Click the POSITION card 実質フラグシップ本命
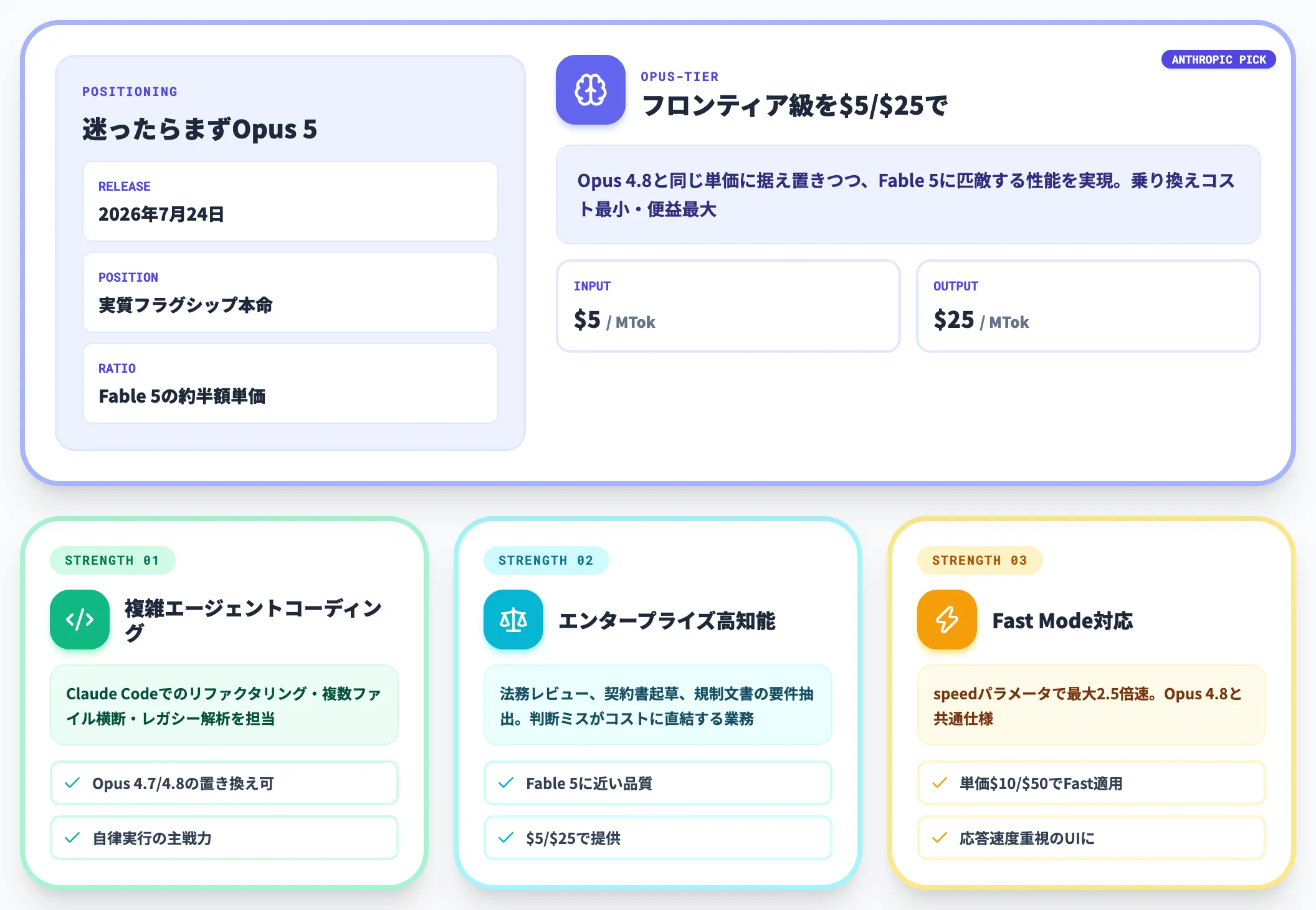Viewport: 1316px width, 910px height. (290, 292)
